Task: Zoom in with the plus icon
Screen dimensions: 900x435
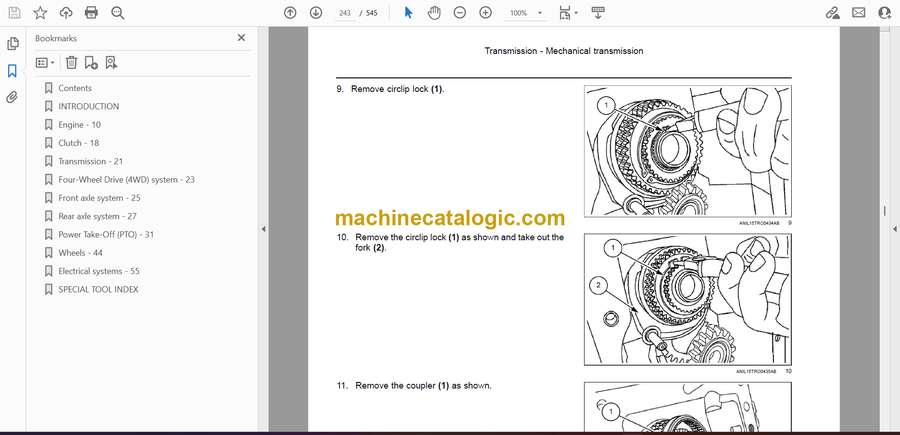Action: point(485,13)
